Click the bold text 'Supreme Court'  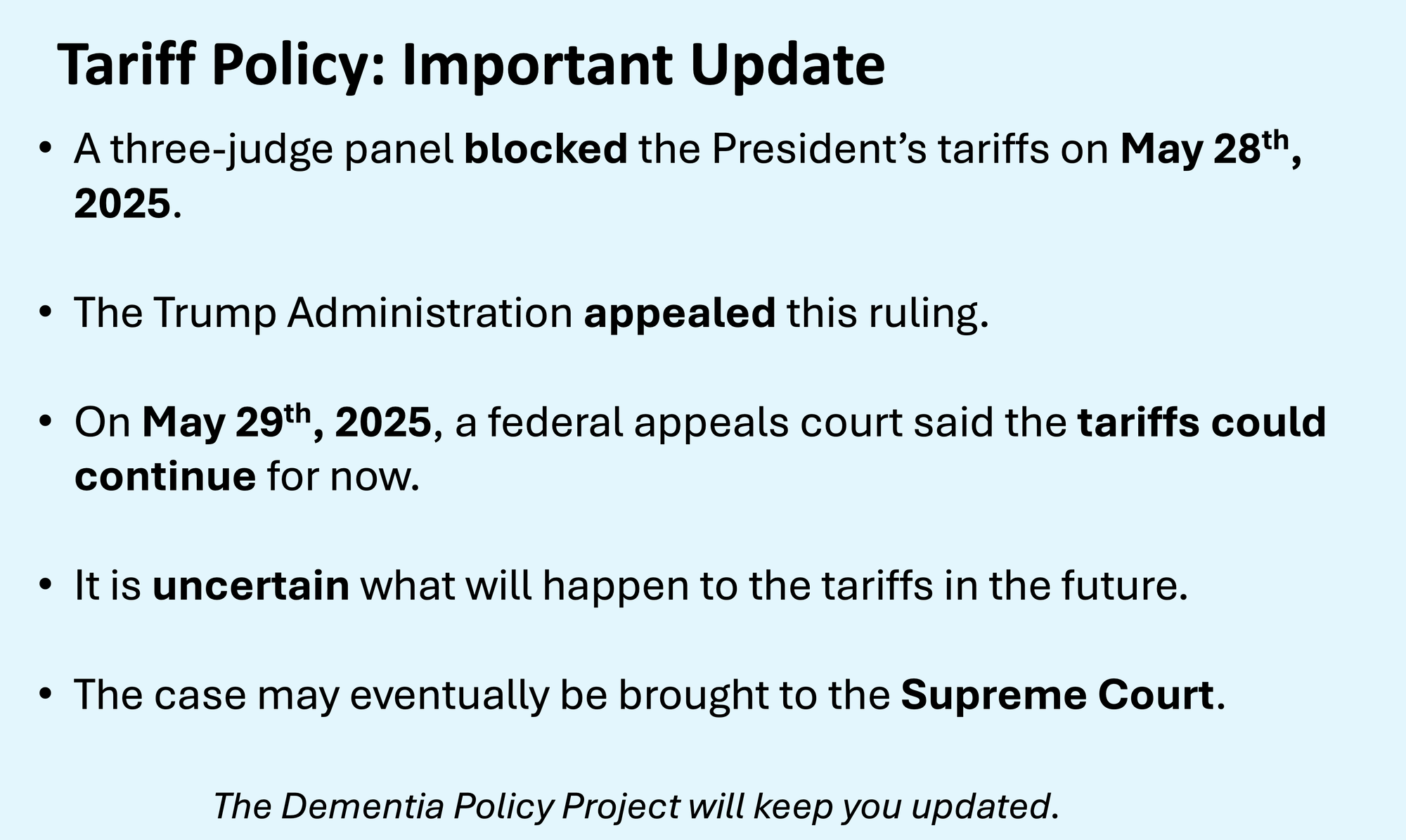coord(1057,694)
